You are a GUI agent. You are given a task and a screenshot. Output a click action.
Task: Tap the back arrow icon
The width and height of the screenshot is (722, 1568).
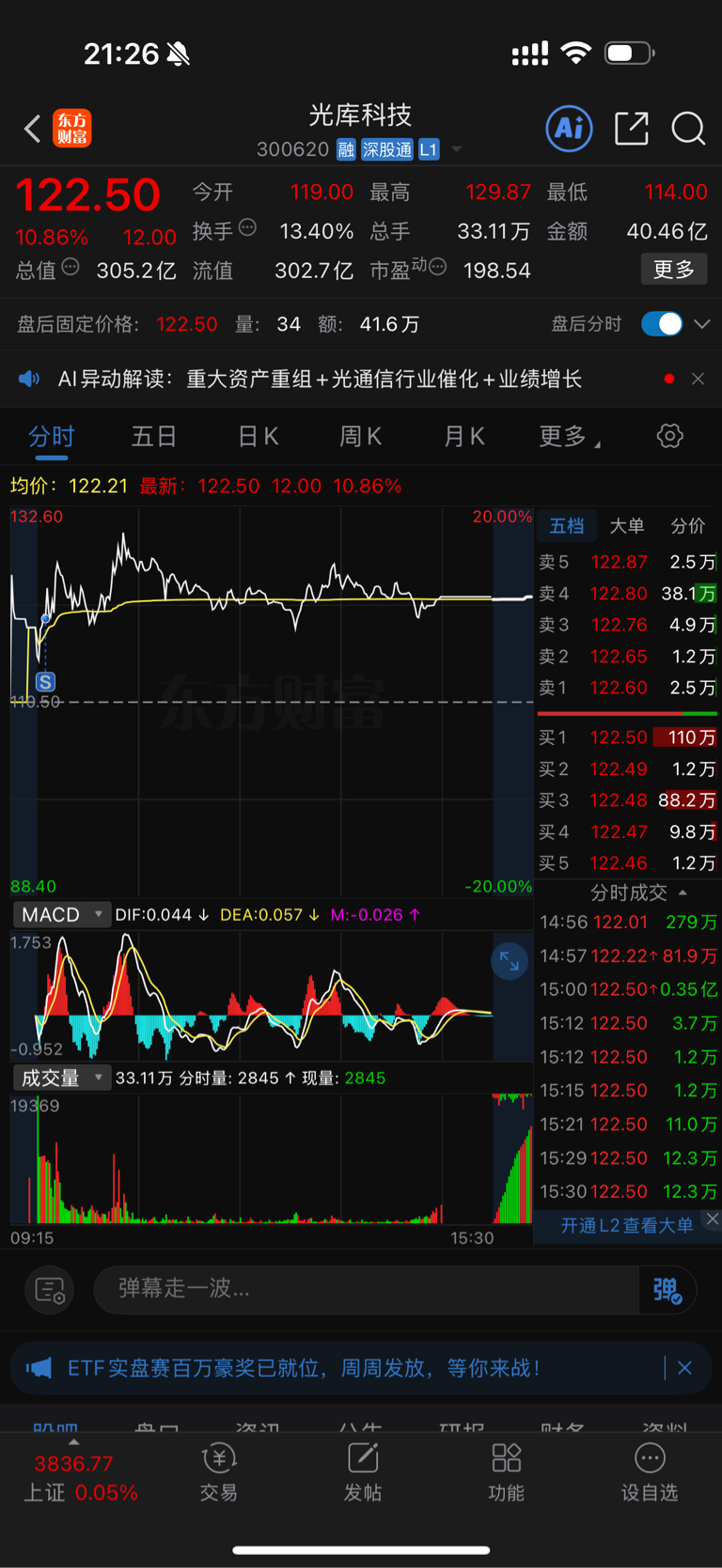tap(33, 129)
